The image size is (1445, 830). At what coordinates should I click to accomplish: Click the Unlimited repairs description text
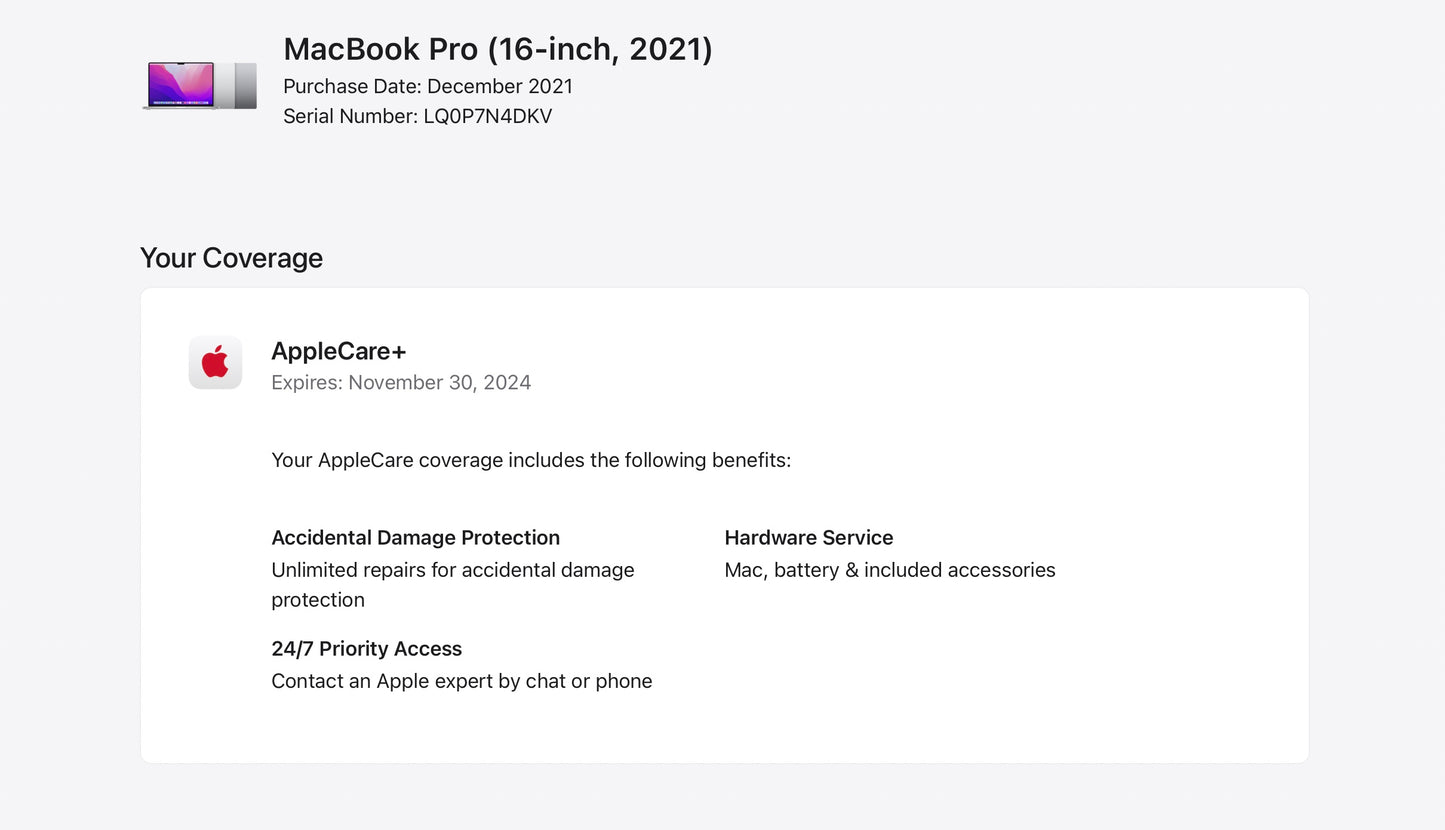[x=452, y=570]
